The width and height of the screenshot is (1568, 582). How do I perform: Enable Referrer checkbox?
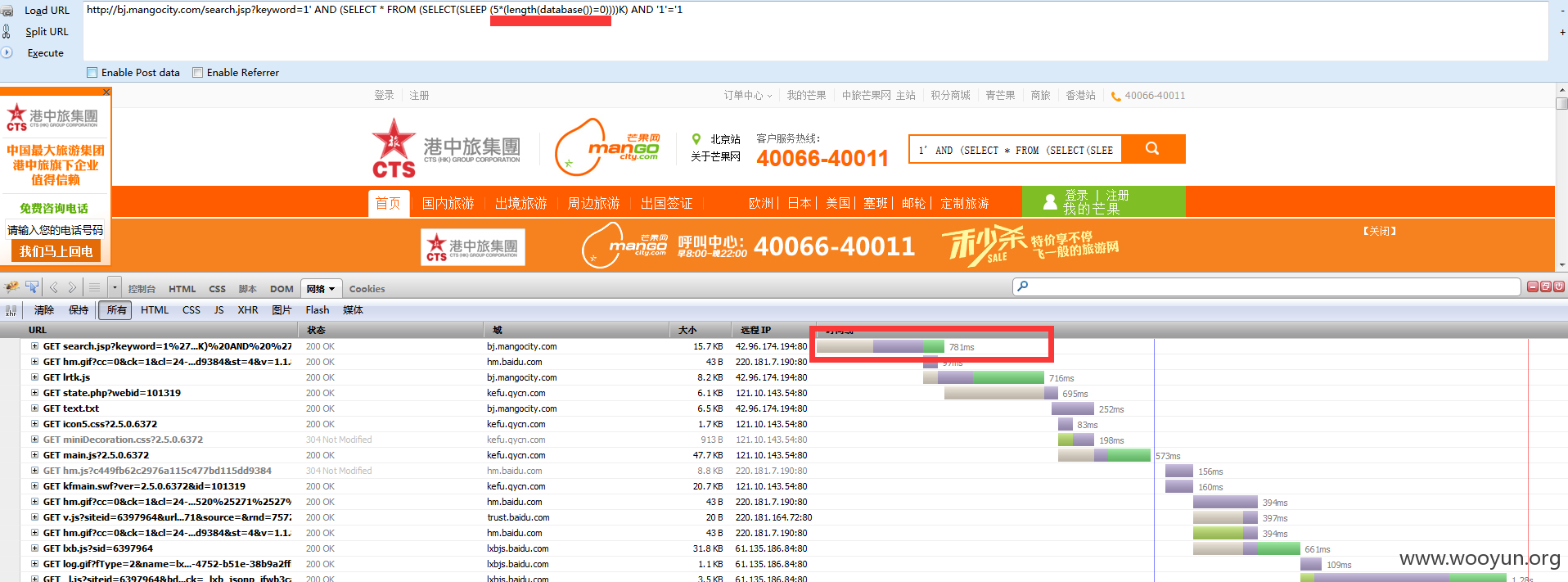click(197, 72)
